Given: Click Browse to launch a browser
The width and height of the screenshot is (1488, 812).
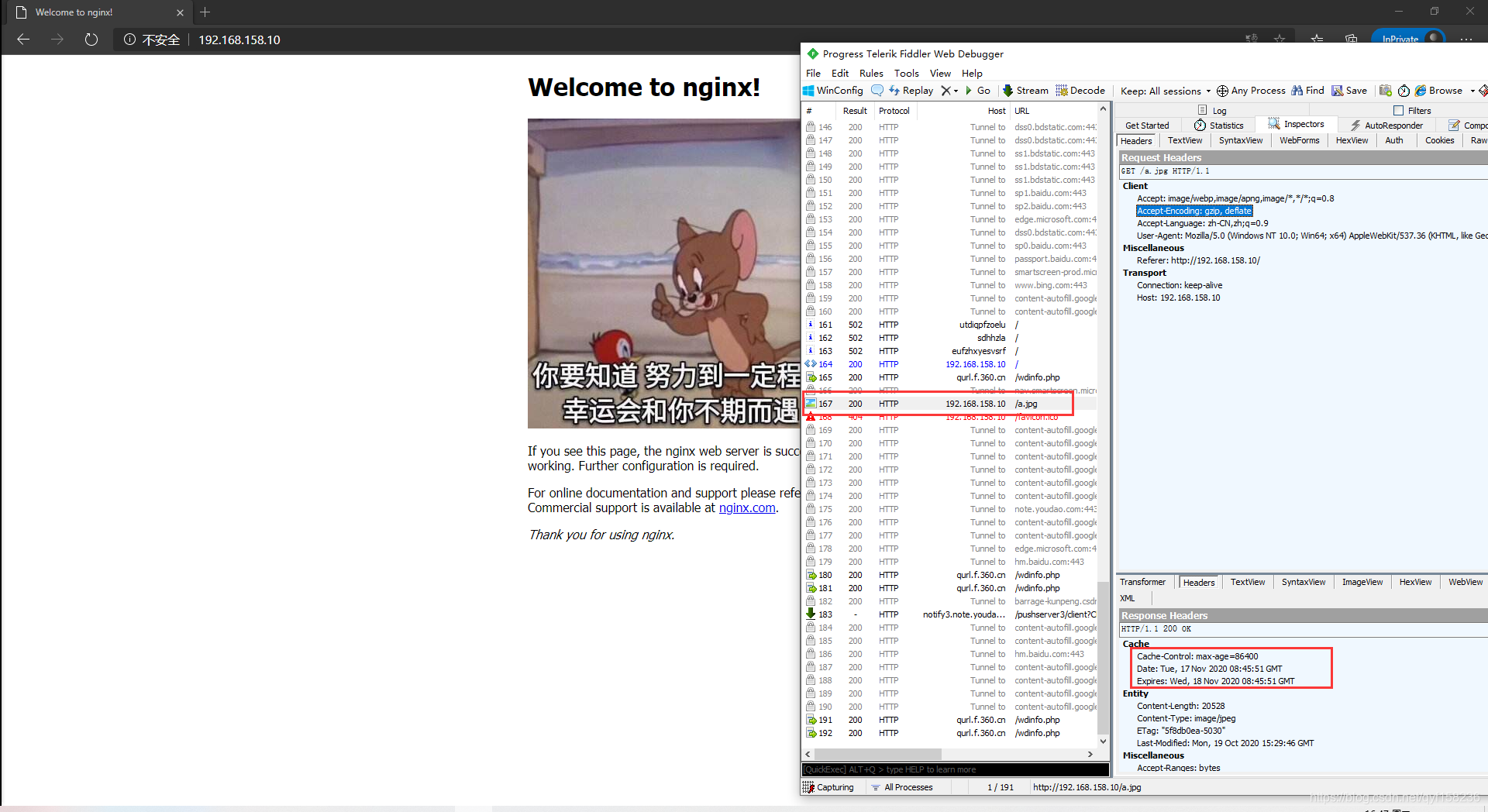Looking at the screenshot, I should pyautogui.click(x=1439, y=91).
